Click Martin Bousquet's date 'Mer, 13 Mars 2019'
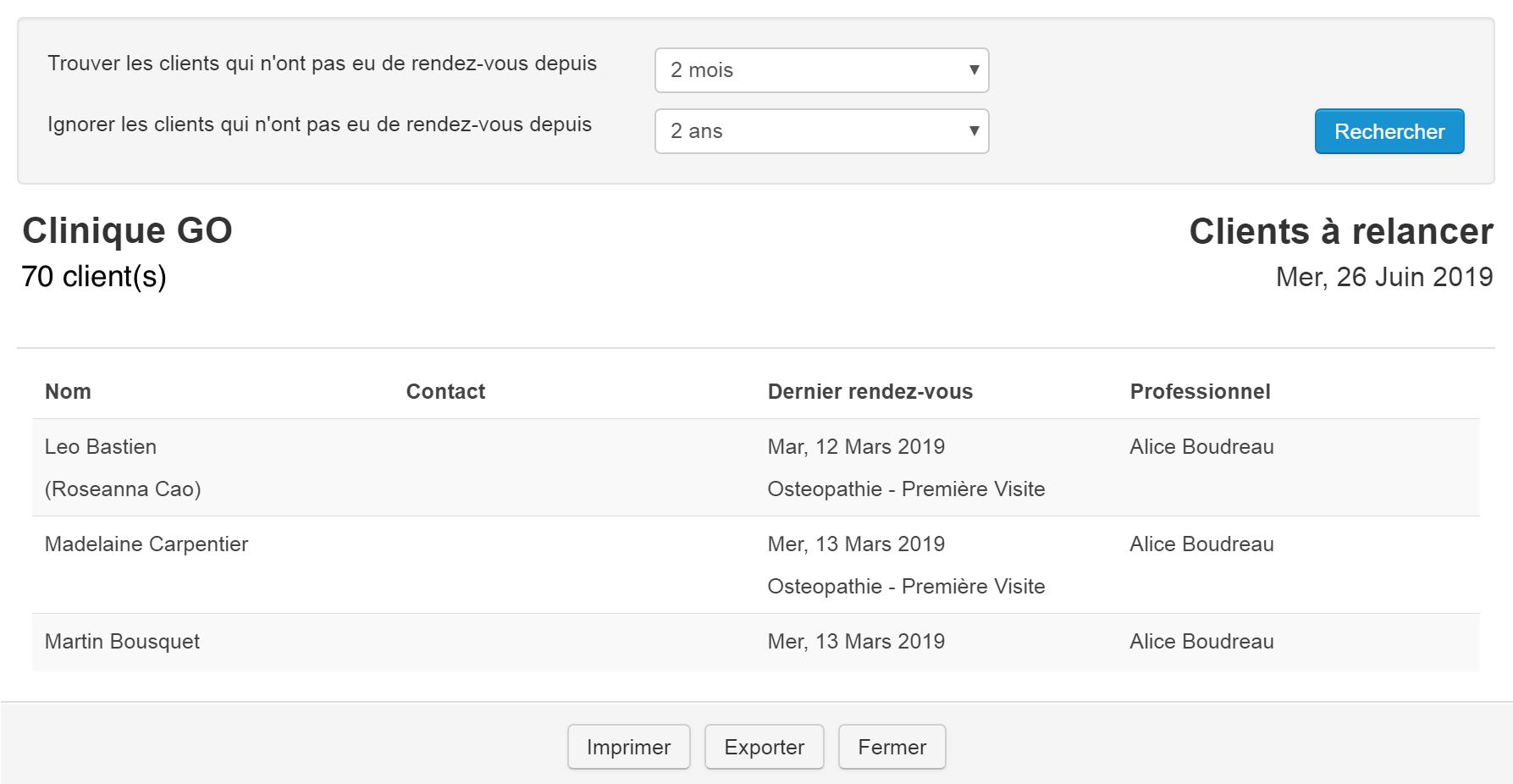The width and height of the screenshot is (1513, 784). pos(856,641)
